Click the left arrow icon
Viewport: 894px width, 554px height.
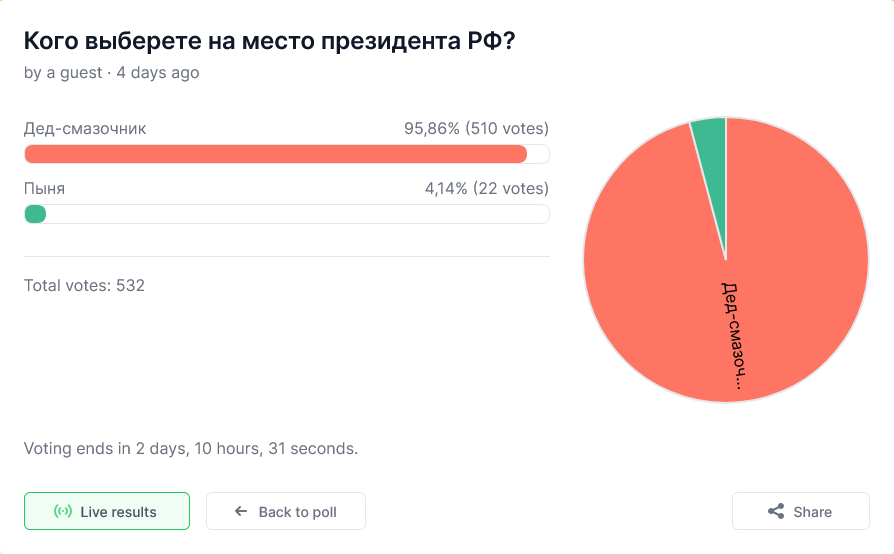coord(241,512)
